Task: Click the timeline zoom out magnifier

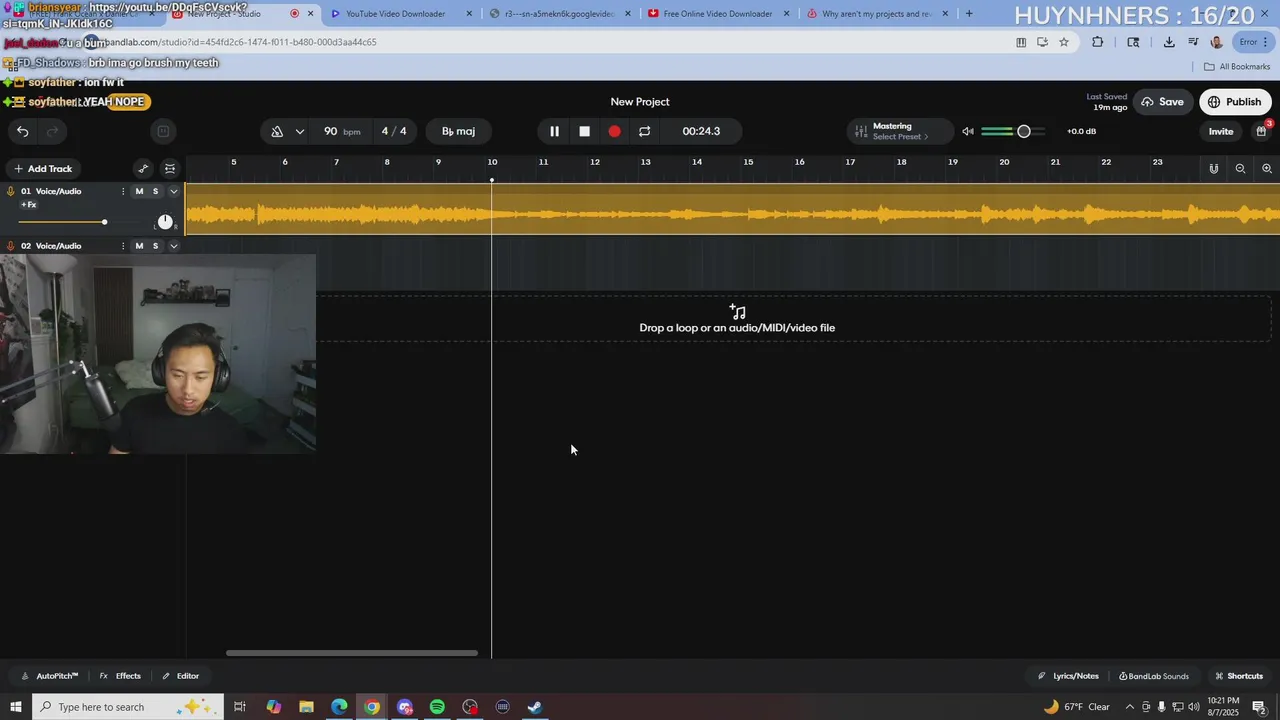Action: [x=1240, y=169]
